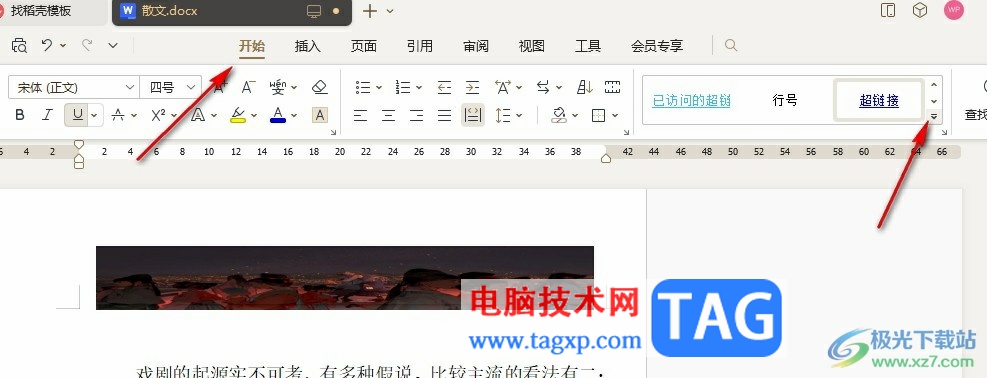
Task: Set paragraph alignment to left
Action: [x=360, y=115]
